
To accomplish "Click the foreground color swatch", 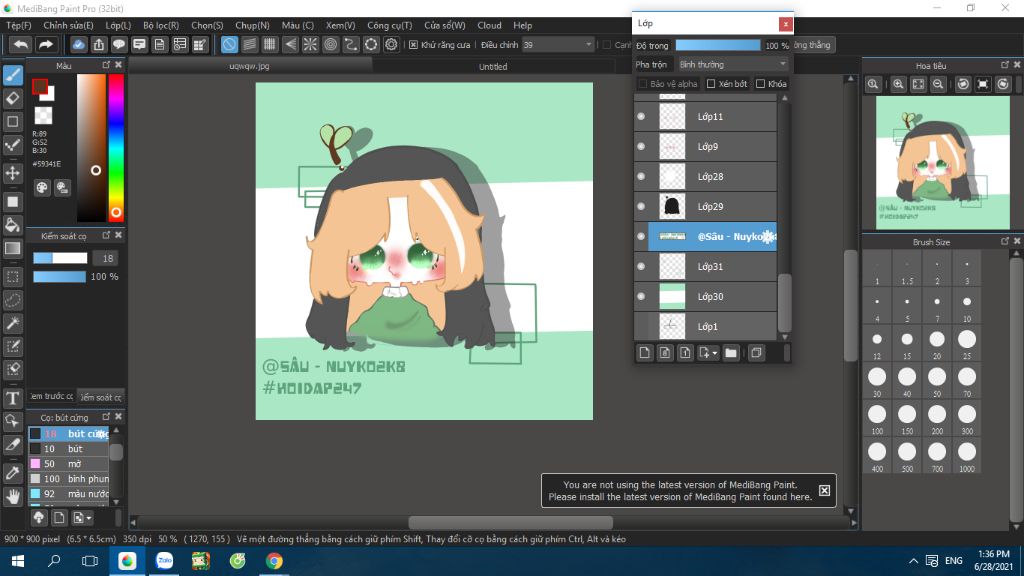I will point(40,86).
